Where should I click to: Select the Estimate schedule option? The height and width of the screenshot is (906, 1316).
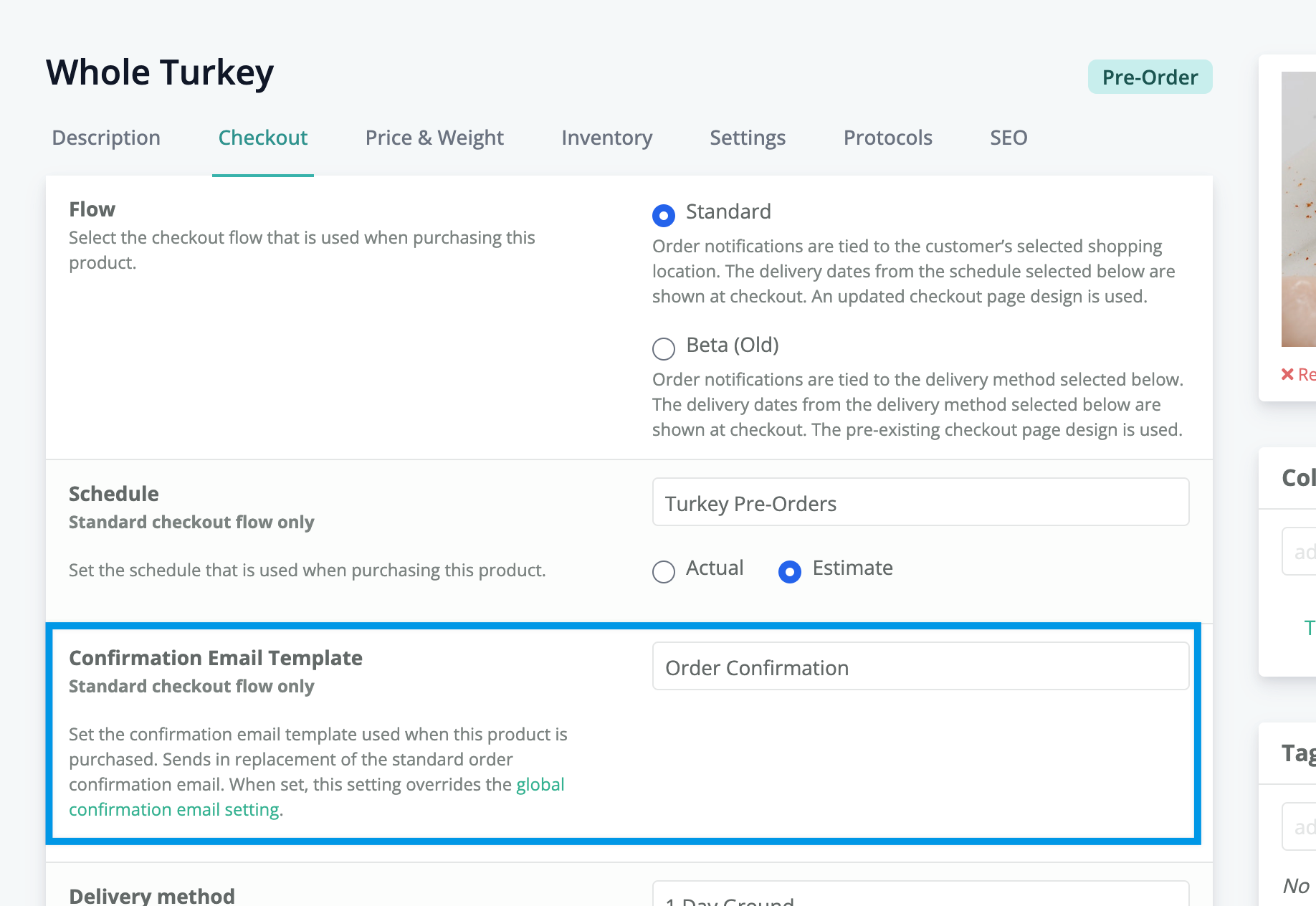point(790,571)
